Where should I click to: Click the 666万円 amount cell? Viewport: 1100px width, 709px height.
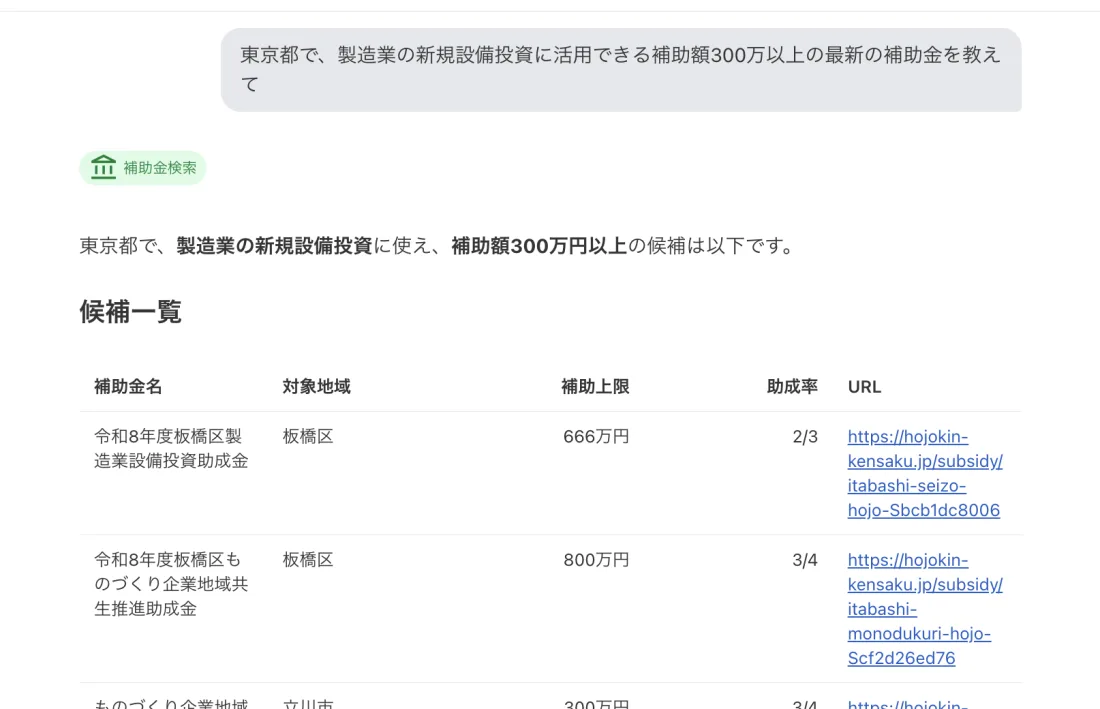[x=596, y=436]
